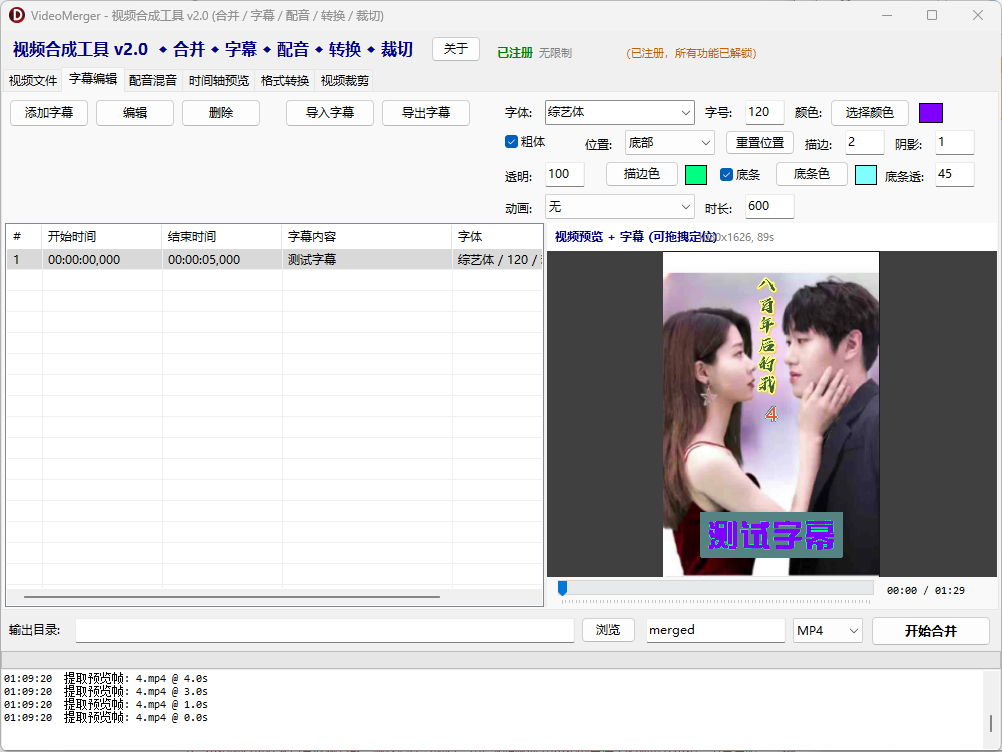Click the 输出目录 output path field
This screenshot has height=752, width=1002.
(x=325, y=630)
